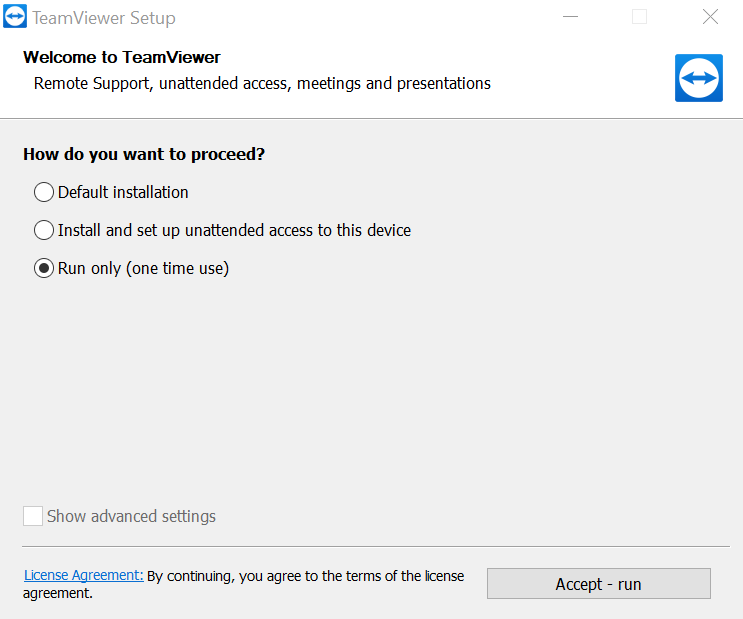
Task: Click the 'TeamViewer Setup' title bar text
Action: pos(104,18)
